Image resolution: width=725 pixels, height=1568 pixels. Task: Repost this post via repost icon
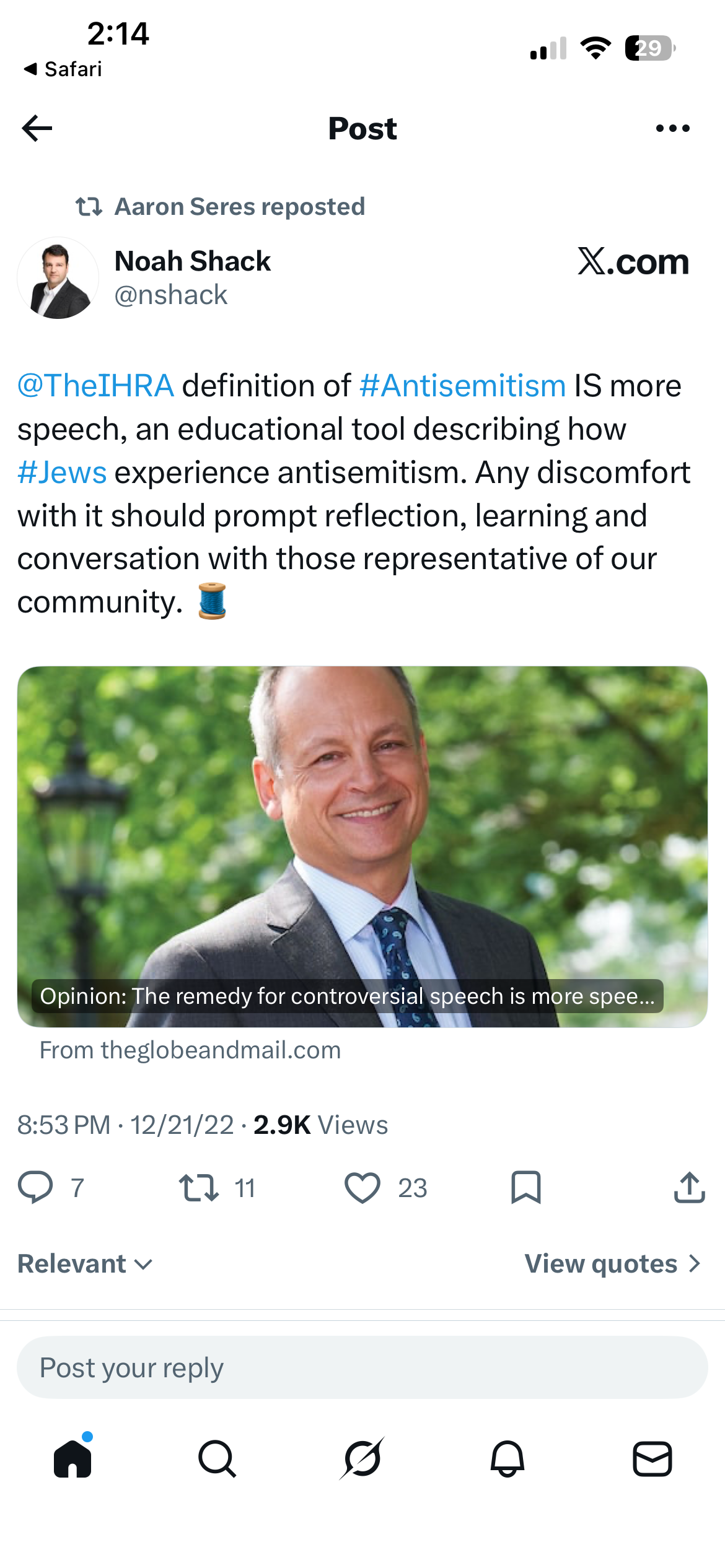coord(198,1188)
